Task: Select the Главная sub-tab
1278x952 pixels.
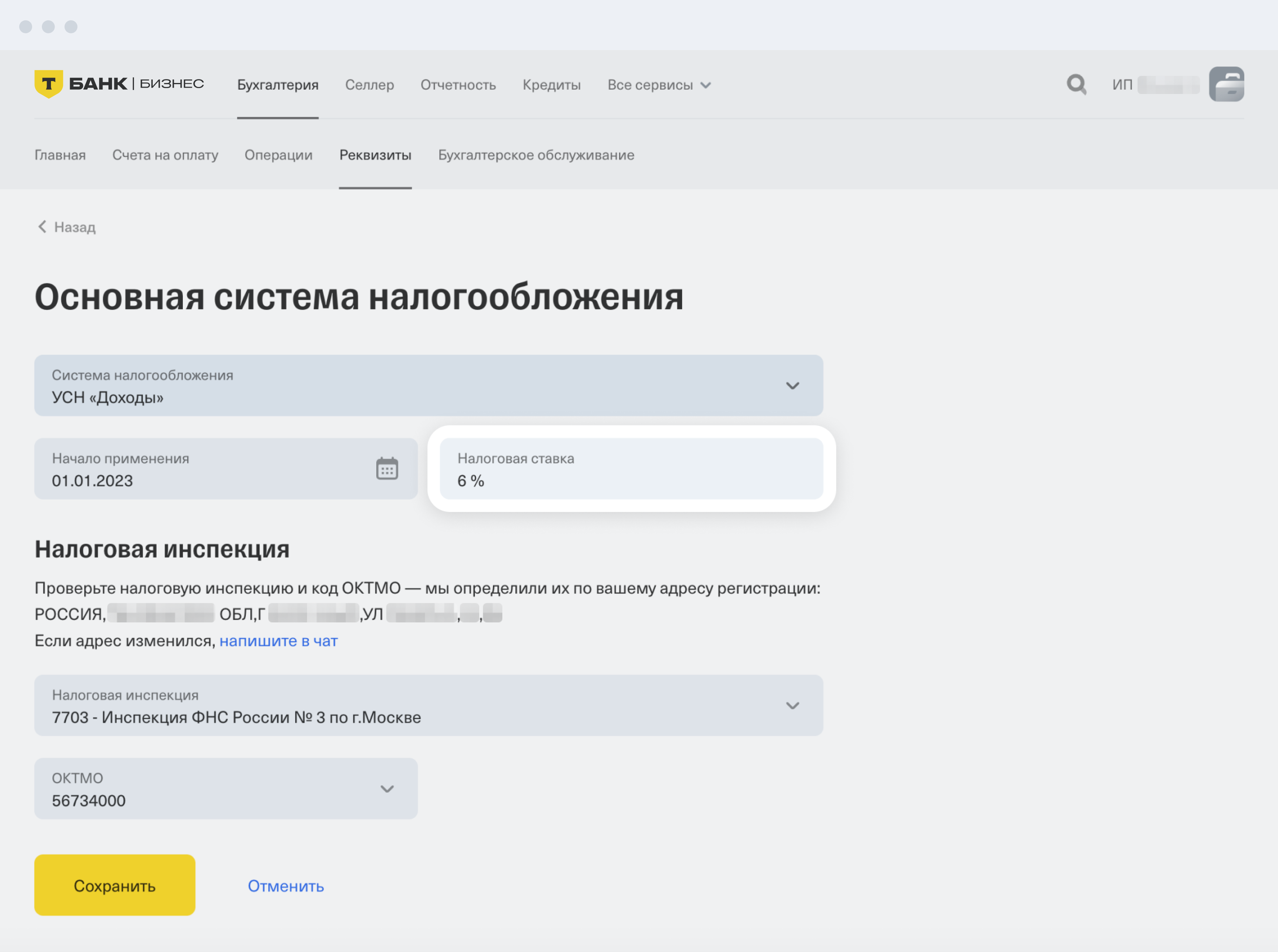Action: (x=60, y=155)
